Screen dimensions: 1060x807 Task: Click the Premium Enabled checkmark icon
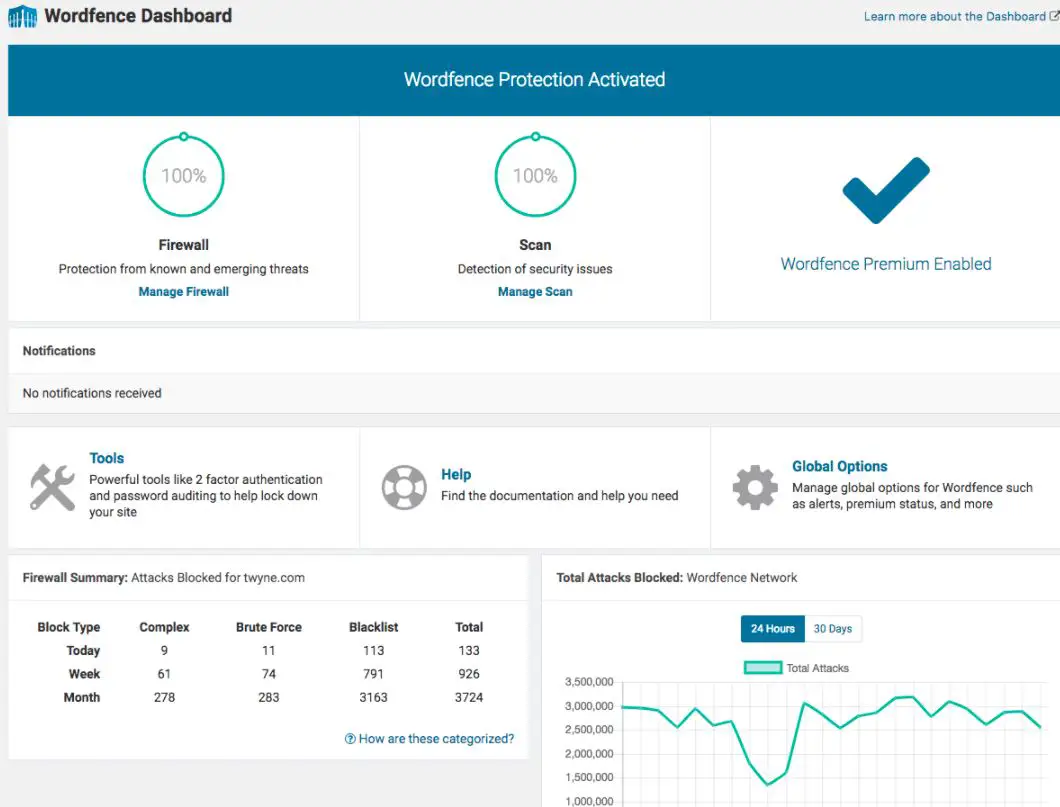tap(886, 190)
